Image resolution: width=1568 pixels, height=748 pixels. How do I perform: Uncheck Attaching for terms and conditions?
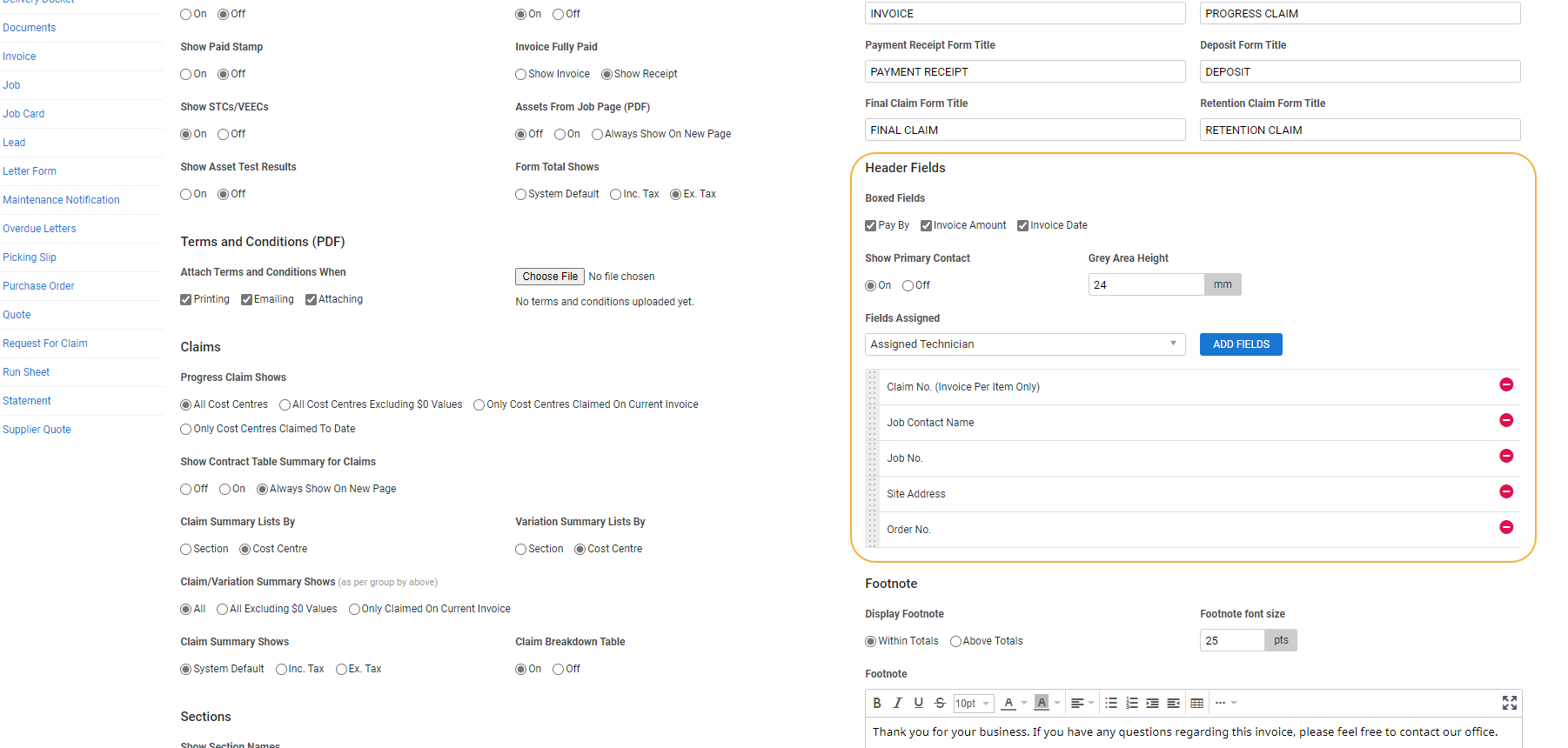coord(311,299)
